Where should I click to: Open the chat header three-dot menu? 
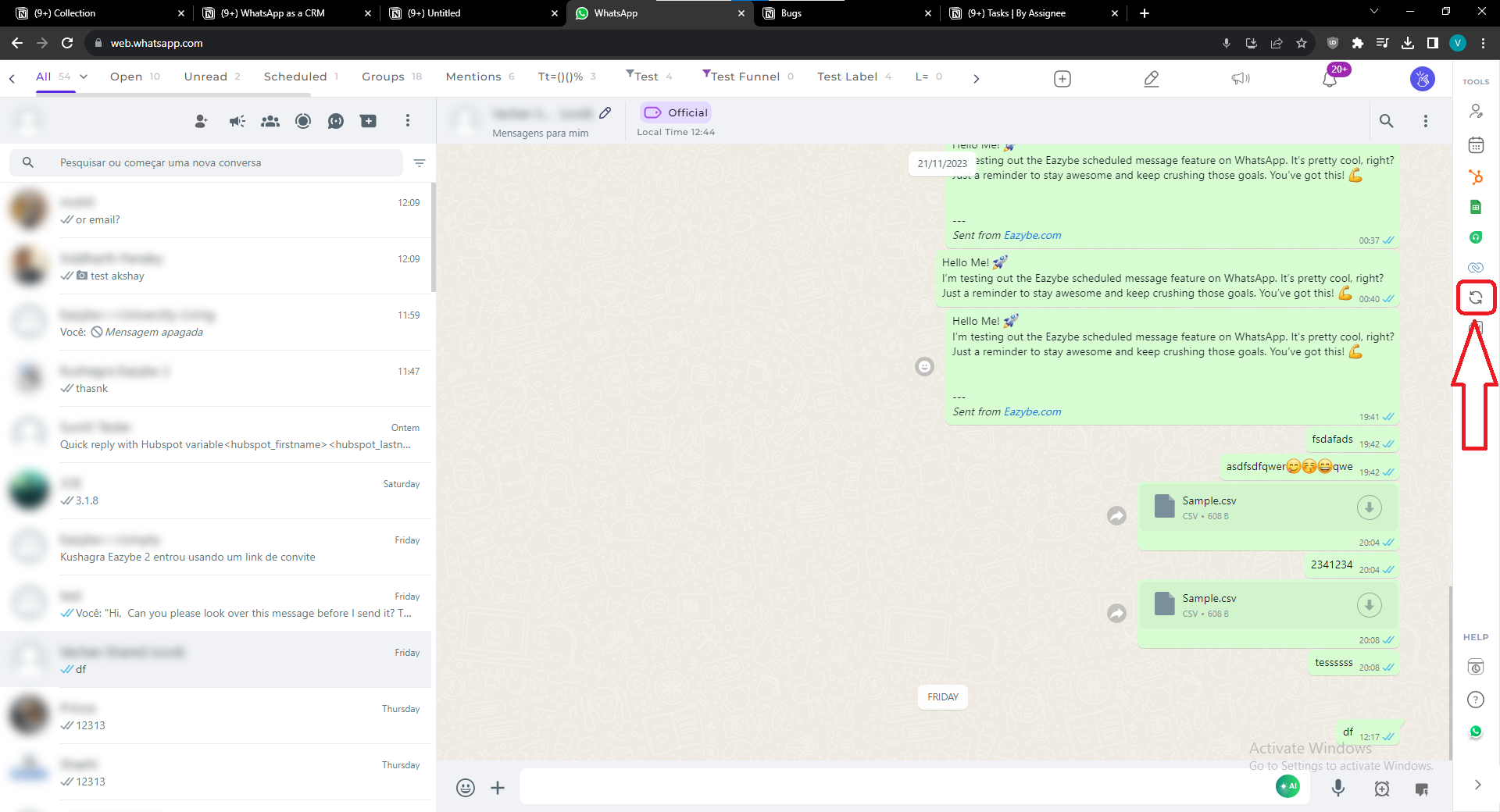pos(1425,121)
